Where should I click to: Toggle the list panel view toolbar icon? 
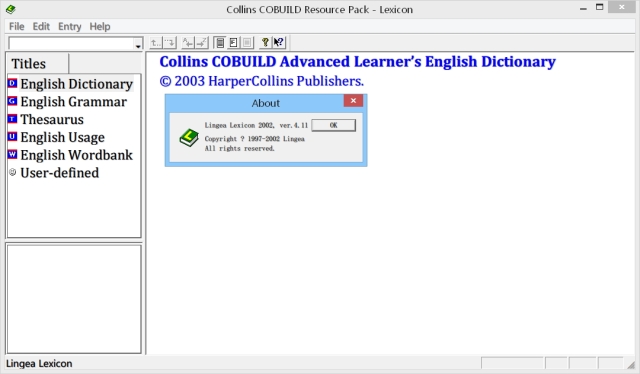(x=220, y=42)
